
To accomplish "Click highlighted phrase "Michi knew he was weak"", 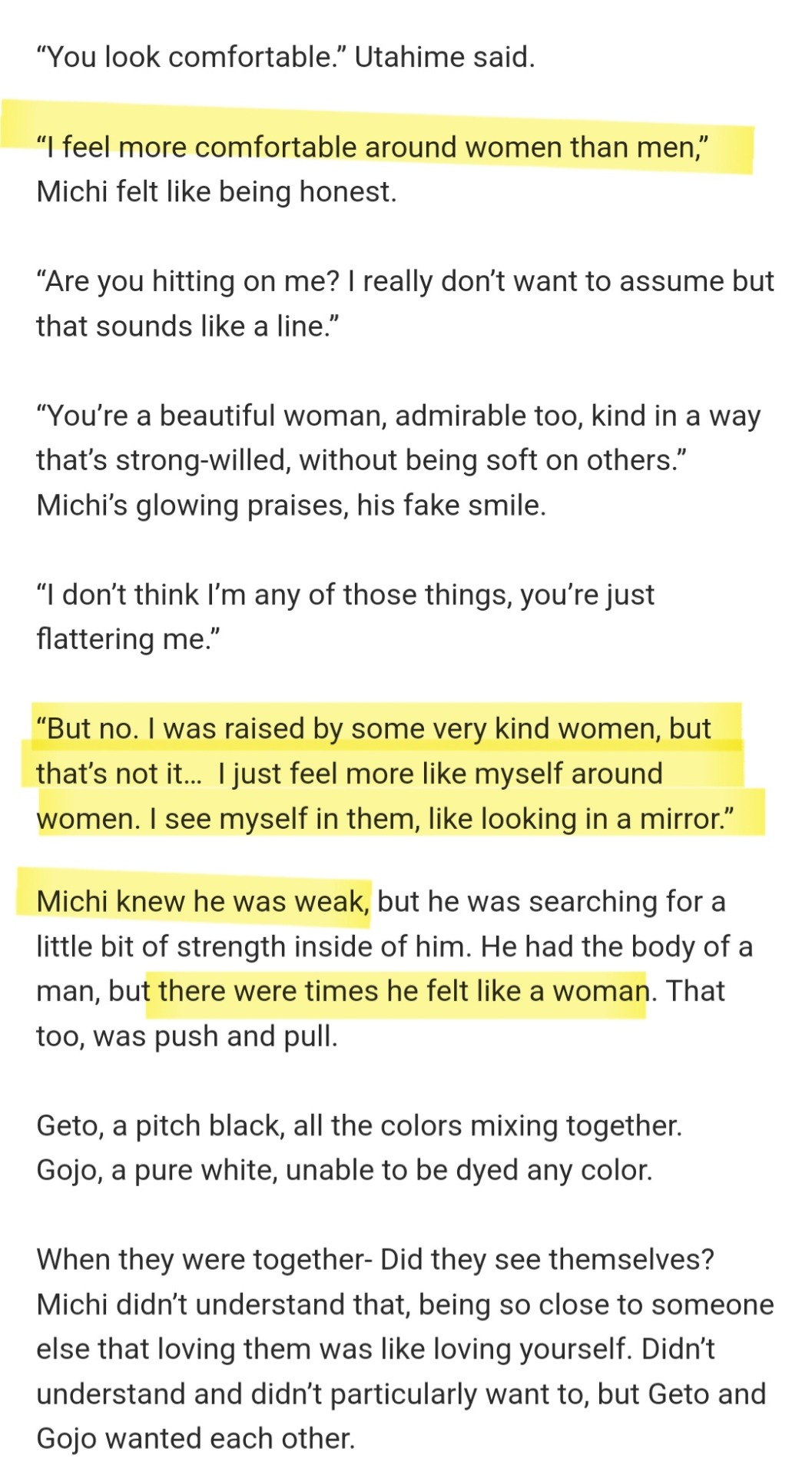I will click(x=203, y=901).
